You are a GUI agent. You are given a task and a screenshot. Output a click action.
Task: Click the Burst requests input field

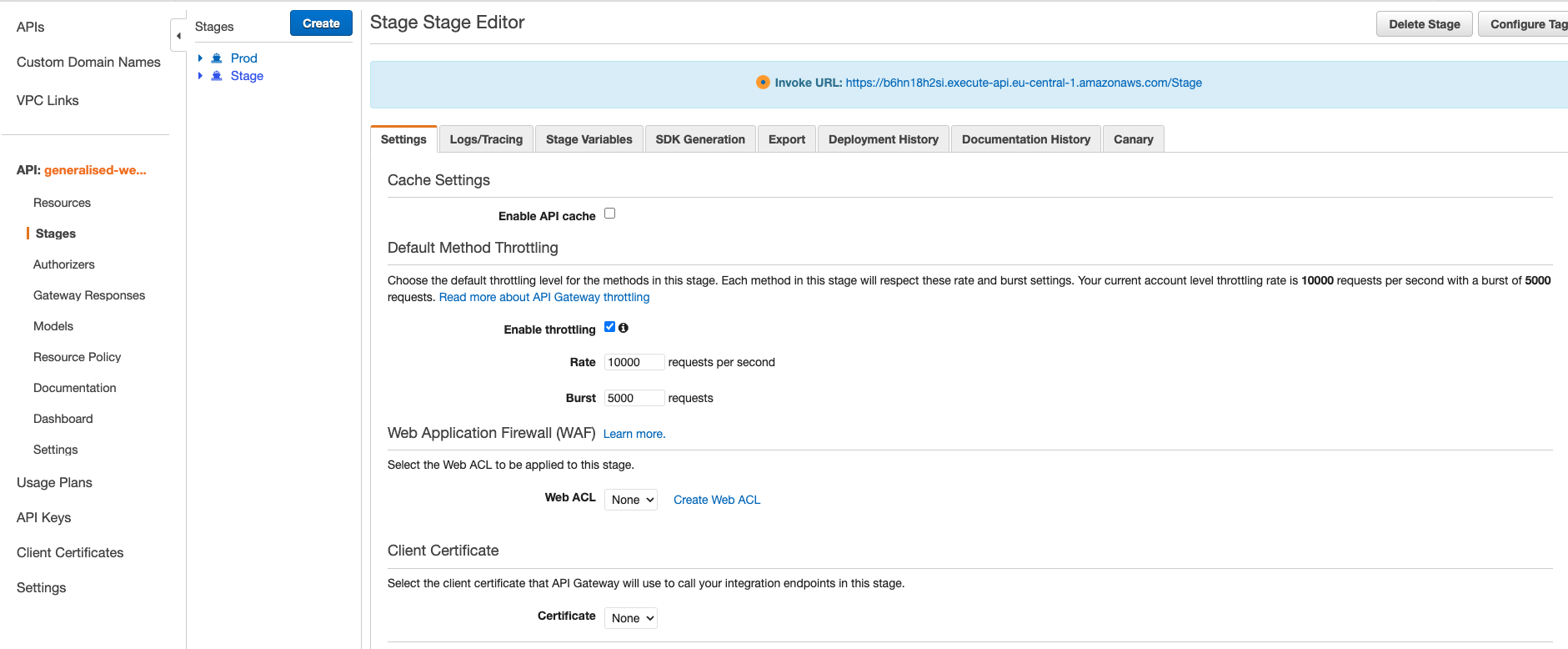tap(634, 398)
